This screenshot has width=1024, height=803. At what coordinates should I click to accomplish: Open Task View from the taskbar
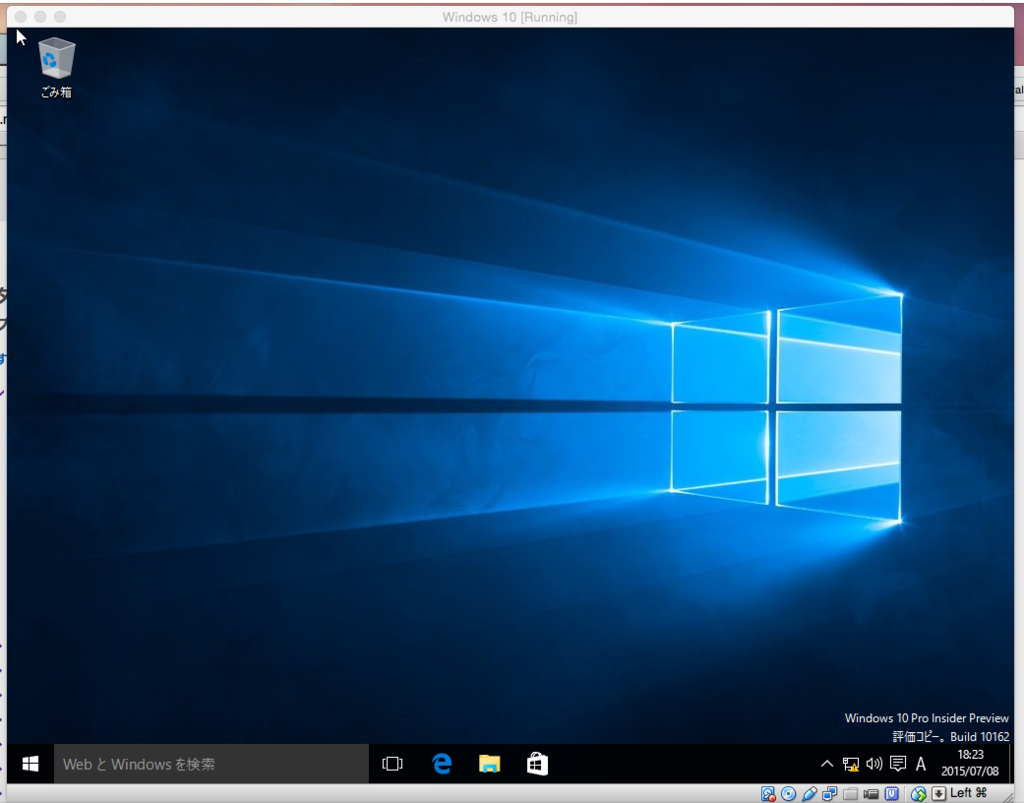point(392,764)
